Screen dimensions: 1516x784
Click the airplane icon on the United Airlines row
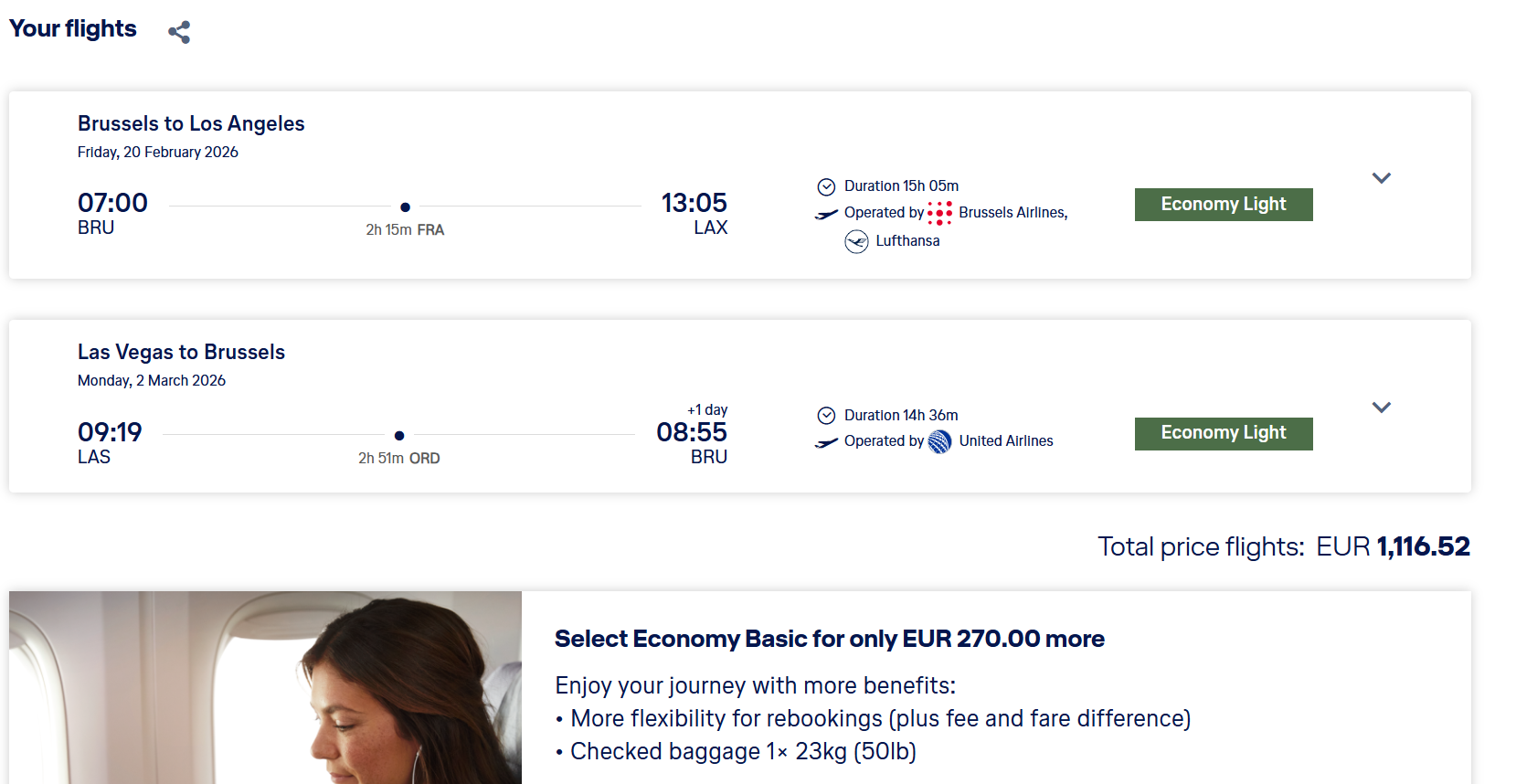[826, 442]
